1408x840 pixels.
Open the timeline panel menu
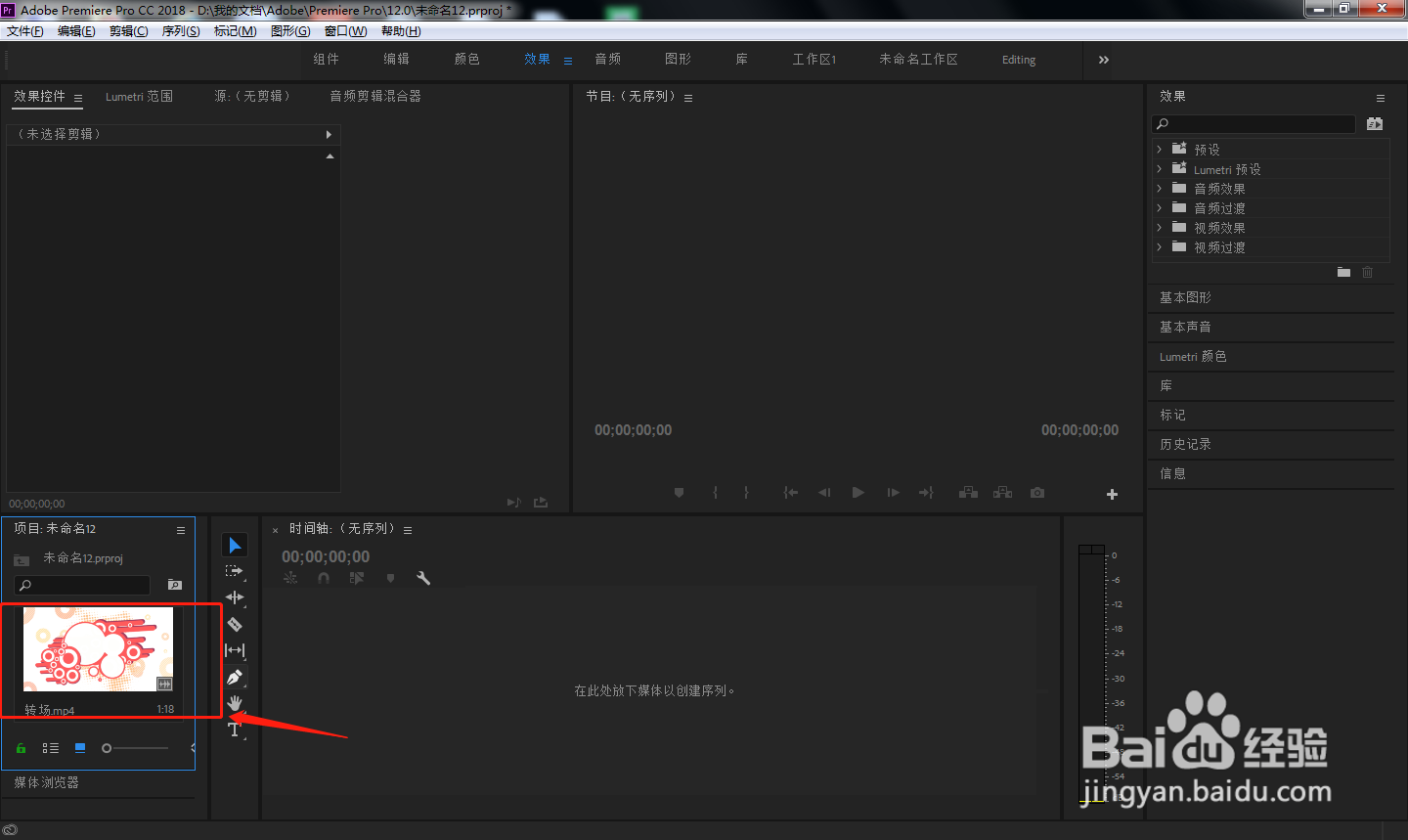(408, 530)
